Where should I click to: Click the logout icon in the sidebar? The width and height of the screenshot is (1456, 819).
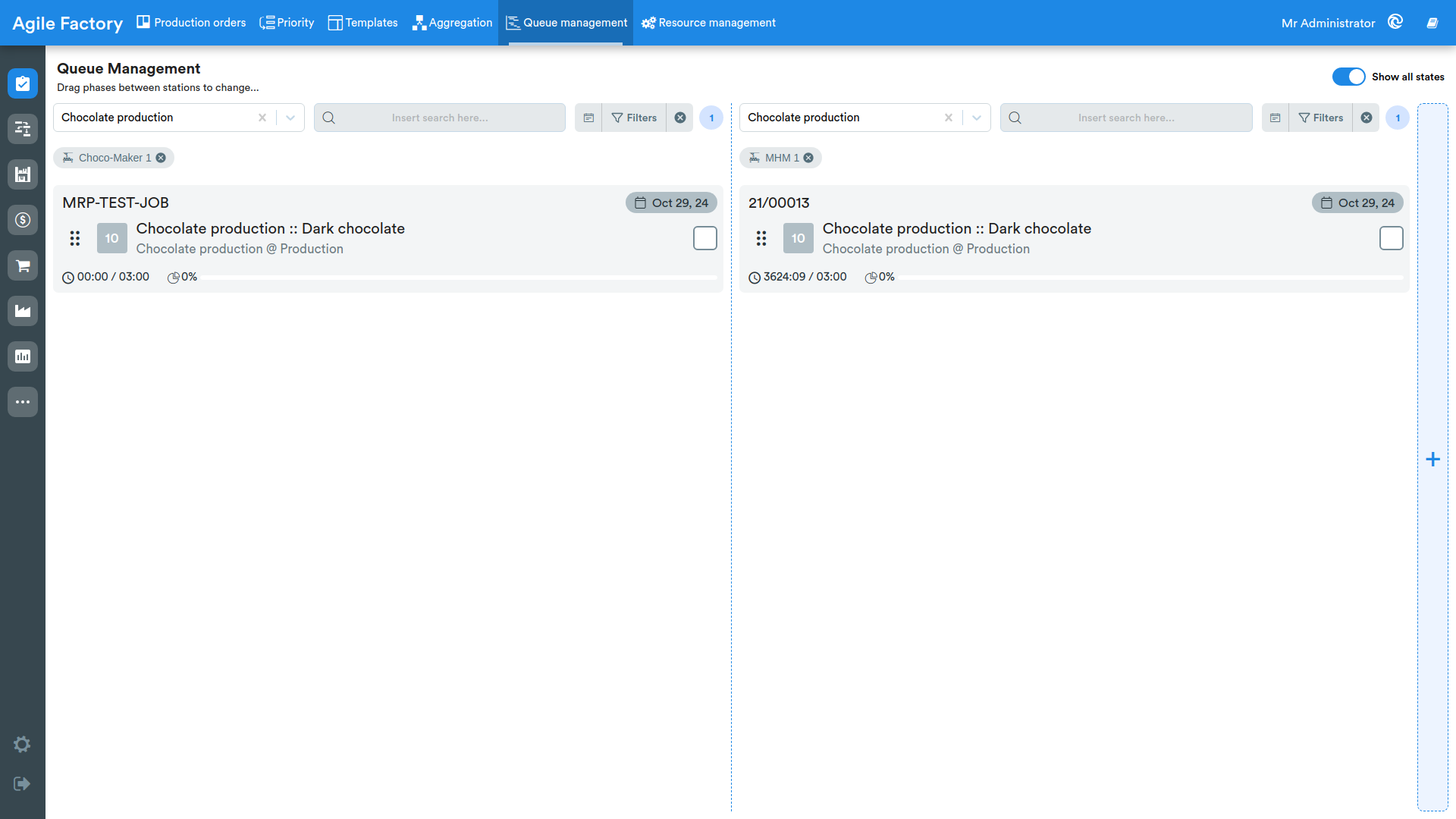click(x=22, y=783)
